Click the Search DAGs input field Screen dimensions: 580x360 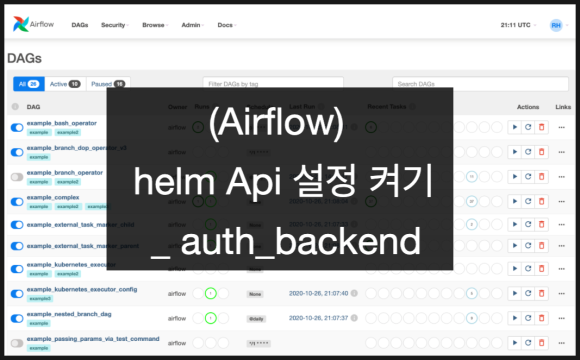(x=480, y=84)
